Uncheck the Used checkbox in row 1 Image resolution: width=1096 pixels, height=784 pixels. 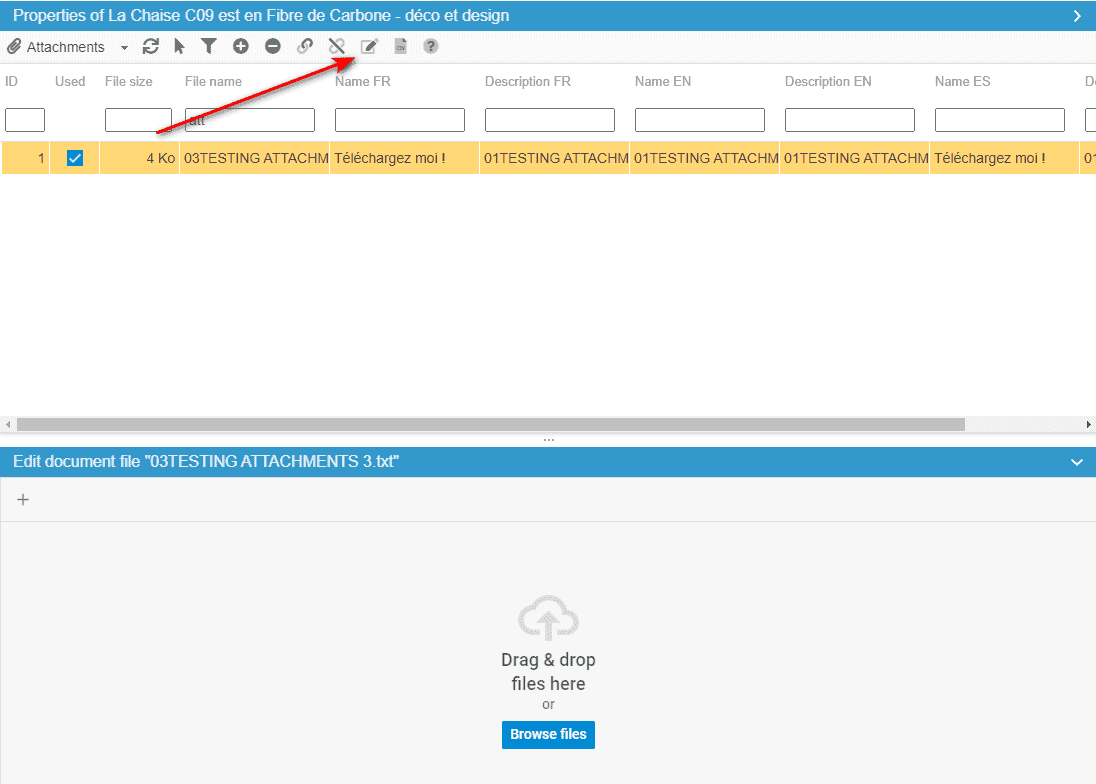tap(75, 158)
